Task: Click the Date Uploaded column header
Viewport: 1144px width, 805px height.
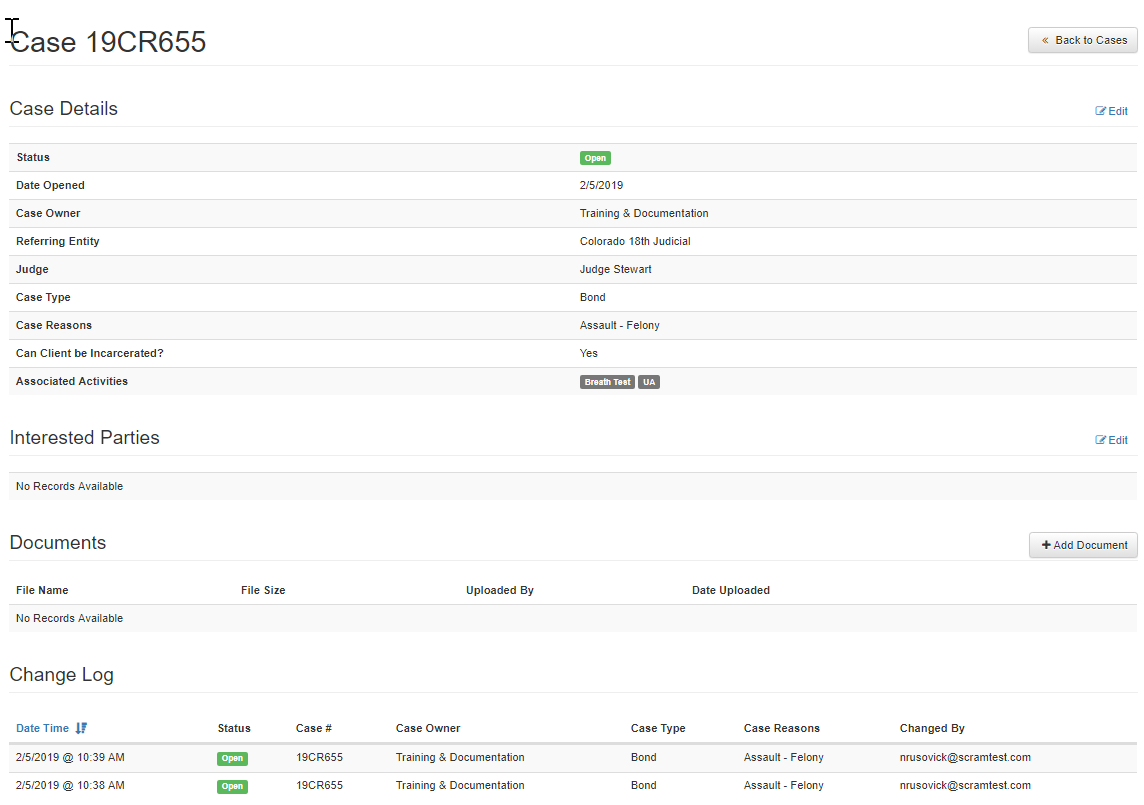Action: coord(730,590)
